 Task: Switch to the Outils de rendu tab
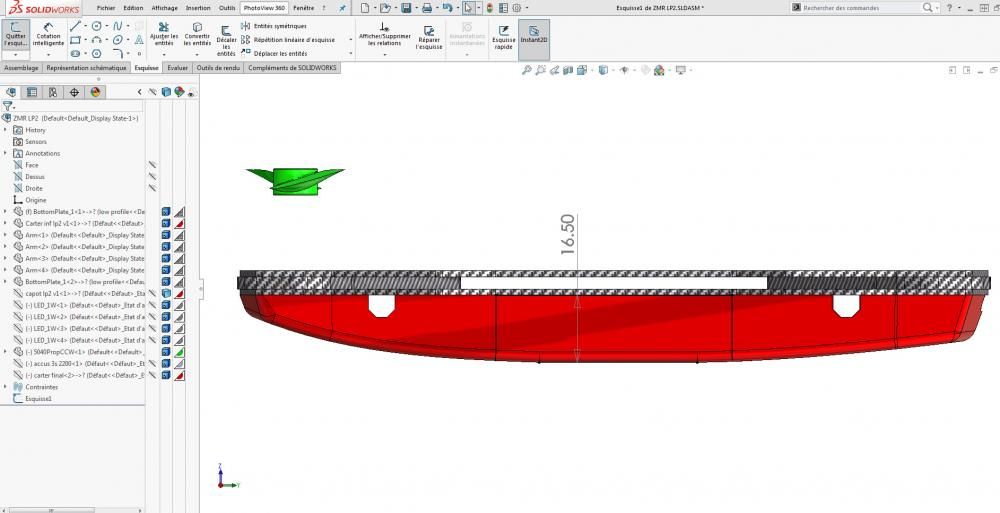[x=218, y=68]
